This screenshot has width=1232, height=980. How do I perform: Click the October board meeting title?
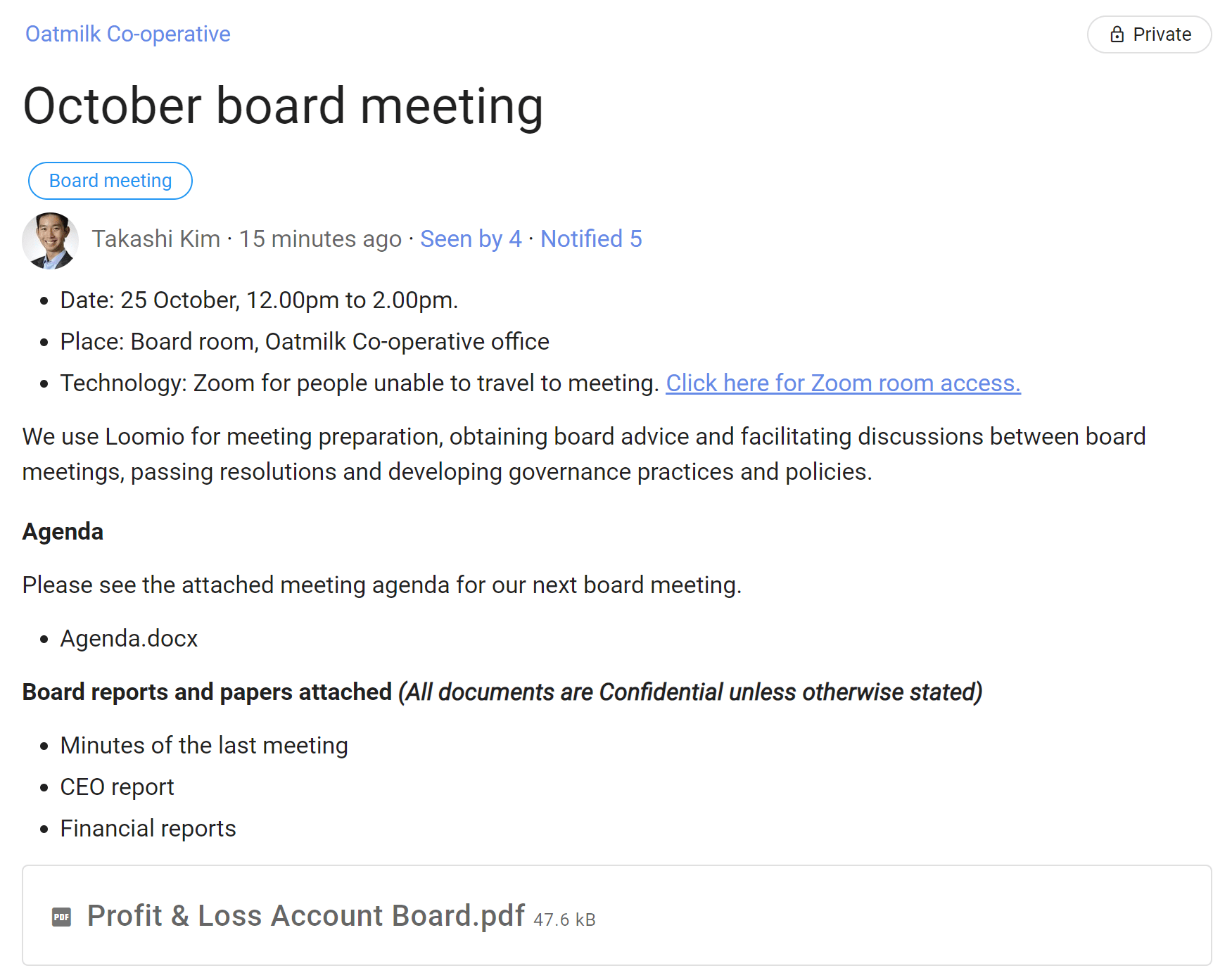pos(283,106)
